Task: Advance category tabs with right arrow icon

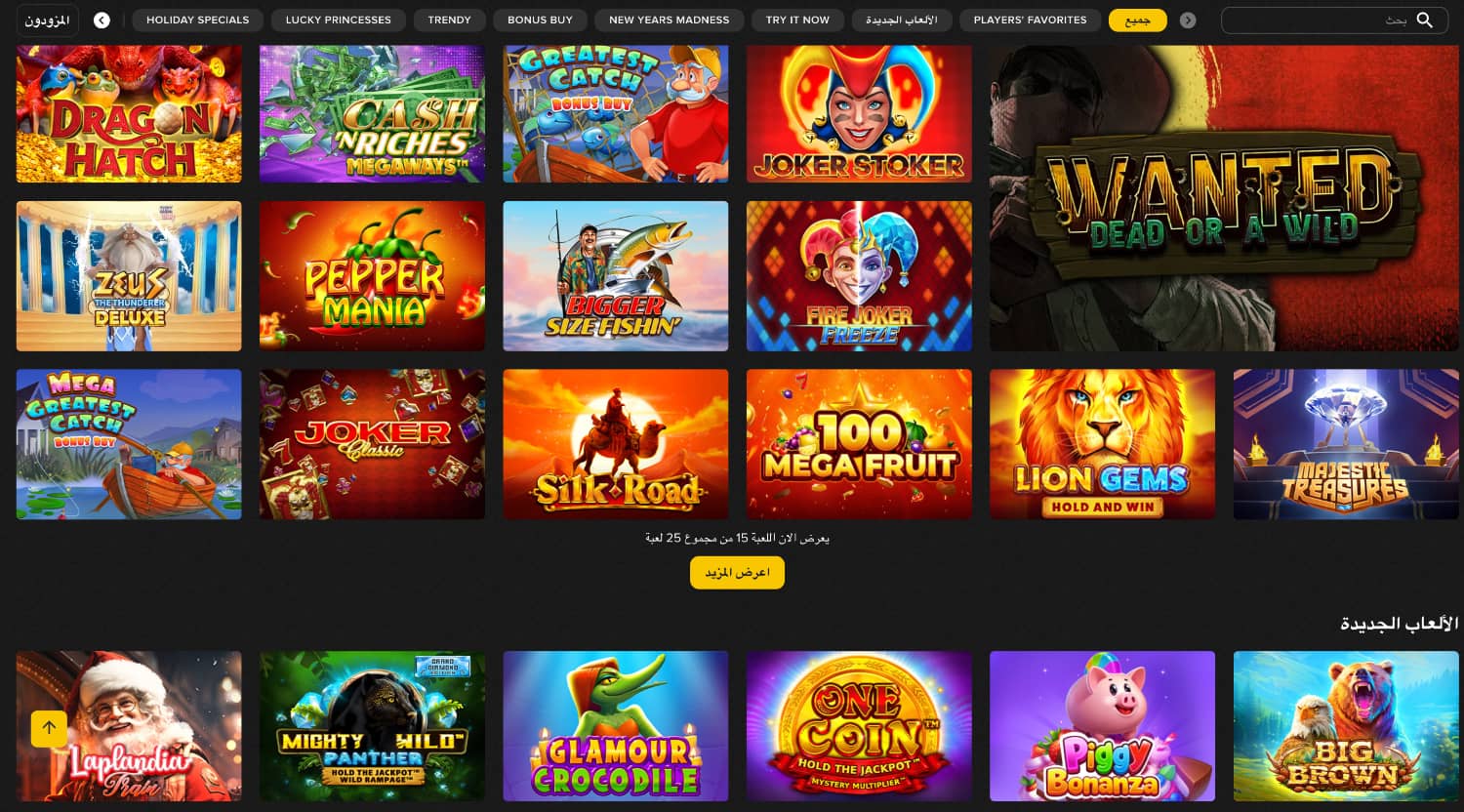Action: [x=1188, y=20]
